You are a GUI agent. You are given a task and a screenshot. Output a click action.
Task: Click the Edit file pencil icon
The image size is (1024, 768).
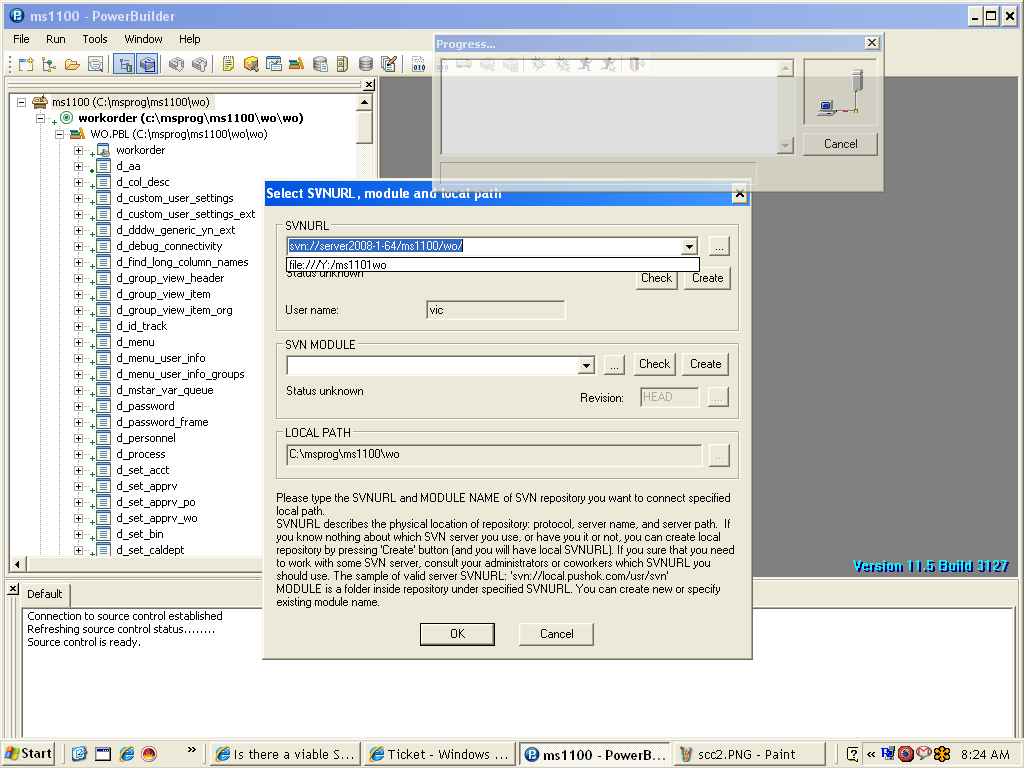389,64
